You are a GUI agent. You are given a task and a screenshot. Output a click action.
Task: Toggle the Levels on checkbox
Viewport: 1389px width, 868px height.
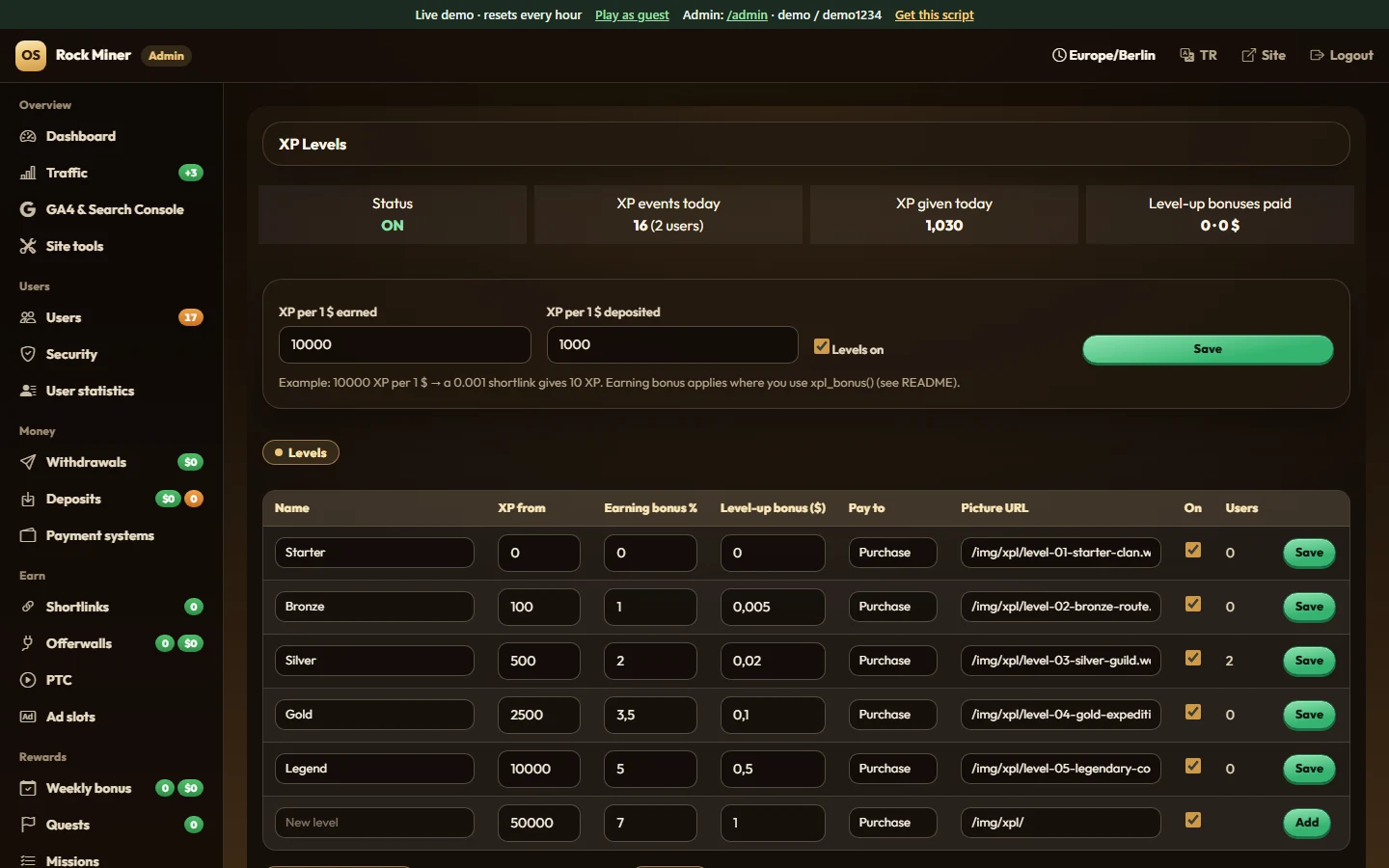(822, 346)
